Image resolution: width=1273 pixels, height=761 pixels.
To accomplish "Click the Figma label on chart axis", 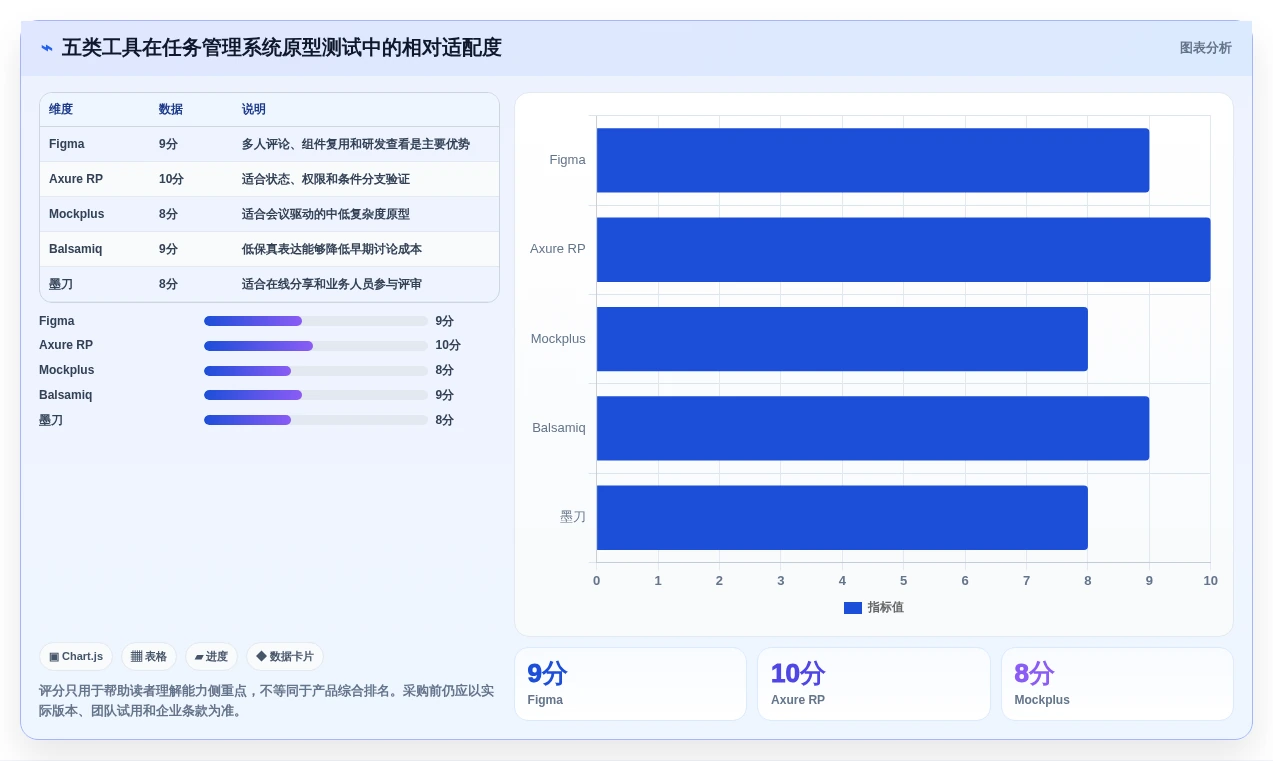I will click(x=567, y=160).
